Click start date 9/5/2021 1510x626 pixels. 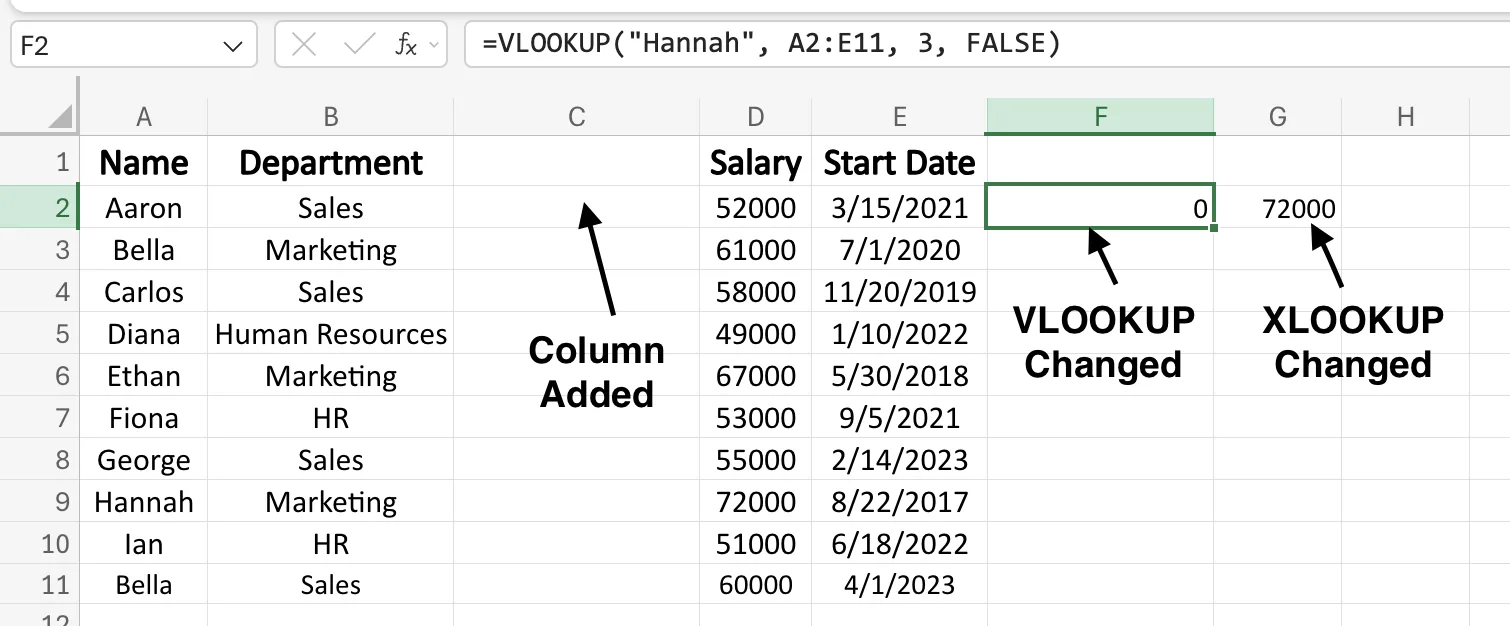point(900,418)
